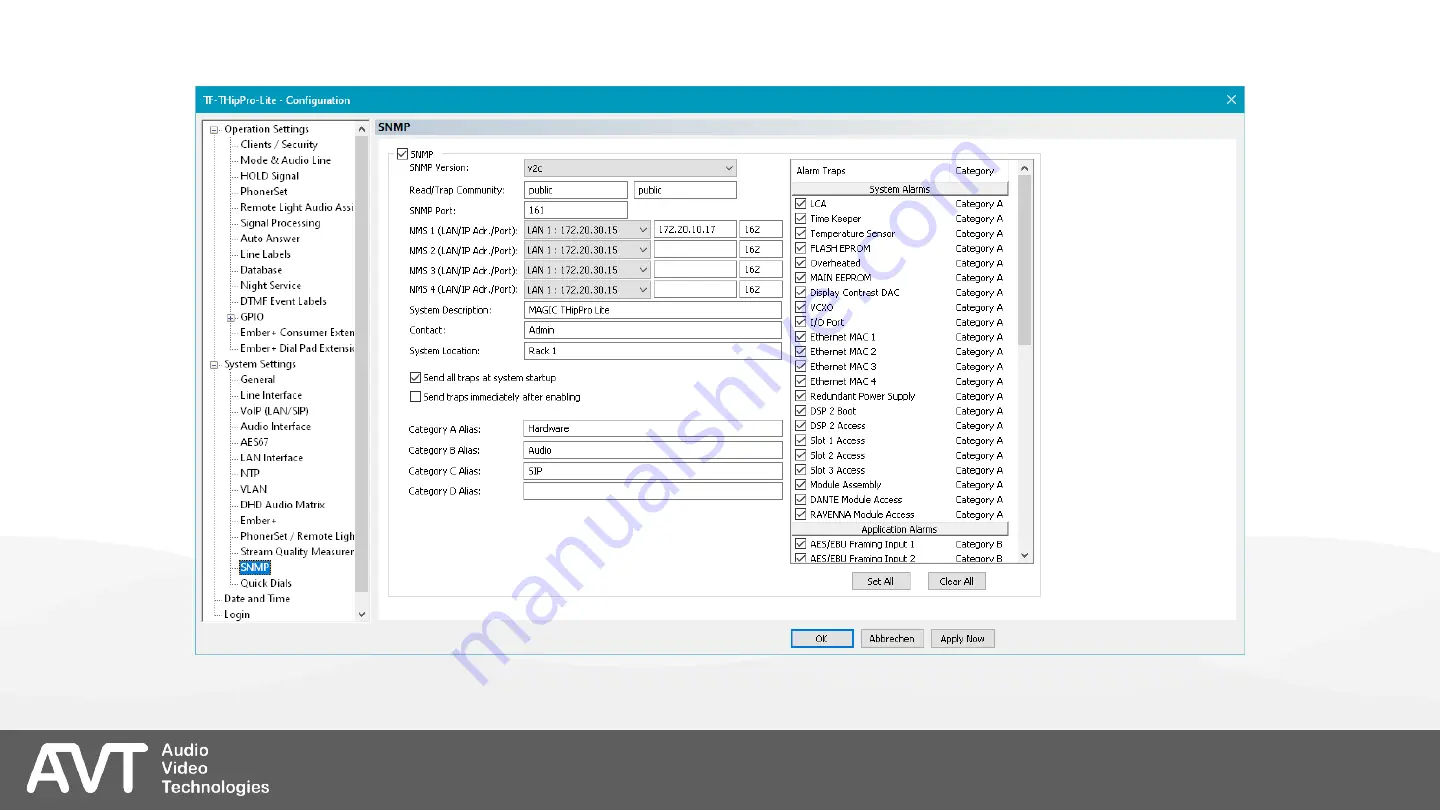Viewport: 1440px width, 810px height.
Task: Confirm with the OK button
Action: point(822,639)
